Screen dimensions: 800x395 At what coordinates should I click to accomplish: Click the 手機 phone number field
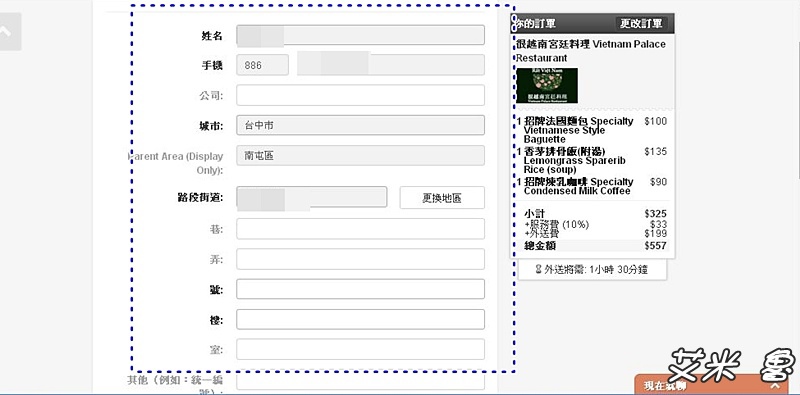(x=391, y=65)
